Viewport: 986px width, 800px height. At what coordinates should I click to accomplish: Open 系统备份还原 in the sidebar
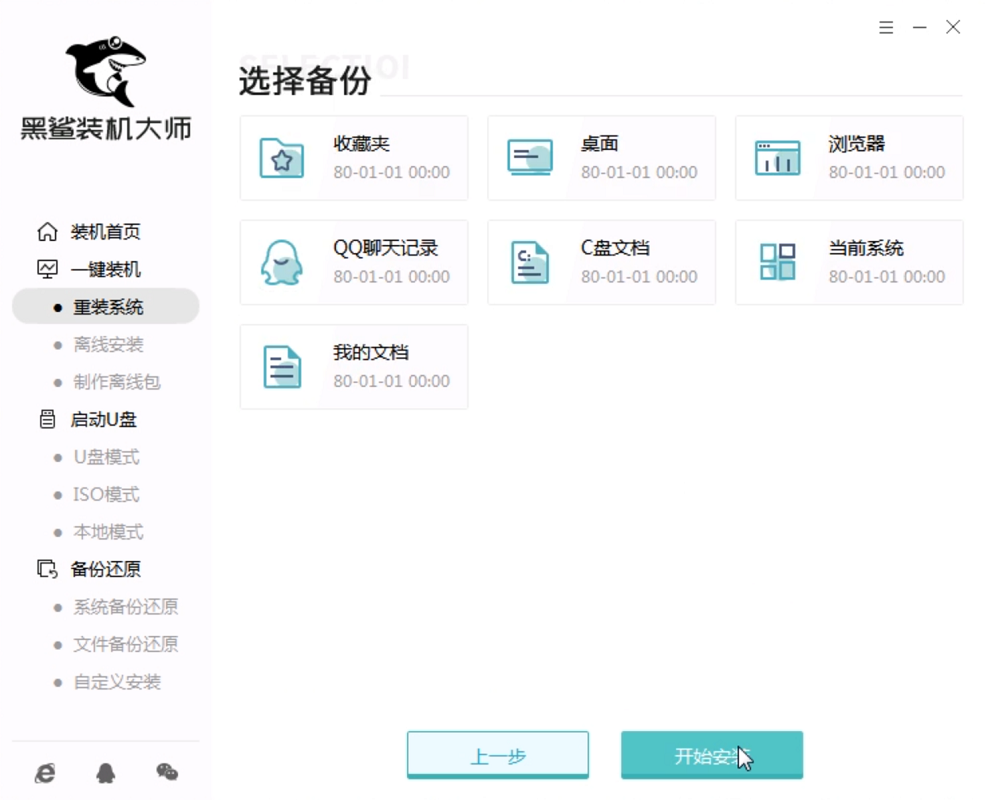pyautogui.click(x=126, y=607)
